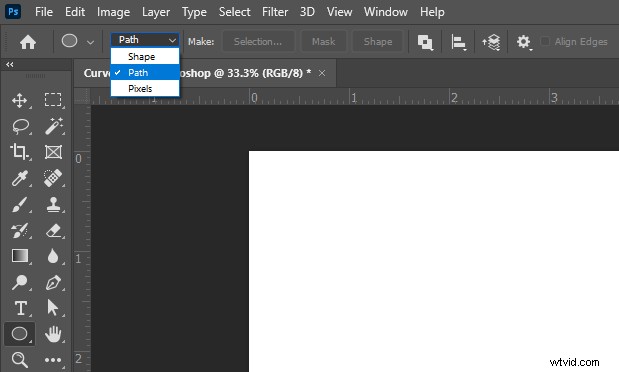Select the Dodge tool
The height and width of the screenshot is (372, 619).
click(x=20, y=282)
